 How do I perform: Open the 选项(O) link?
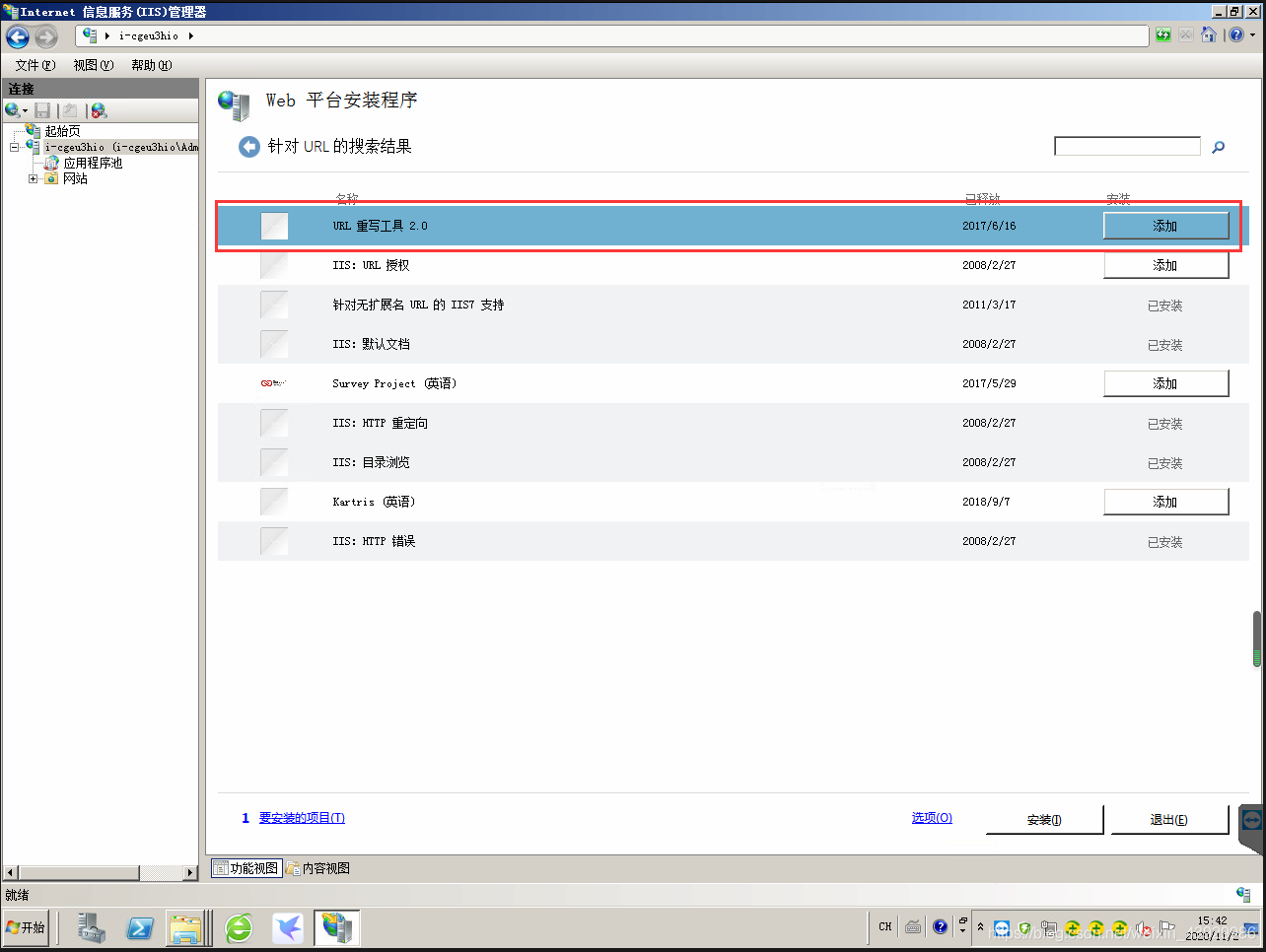click(932, 818)
